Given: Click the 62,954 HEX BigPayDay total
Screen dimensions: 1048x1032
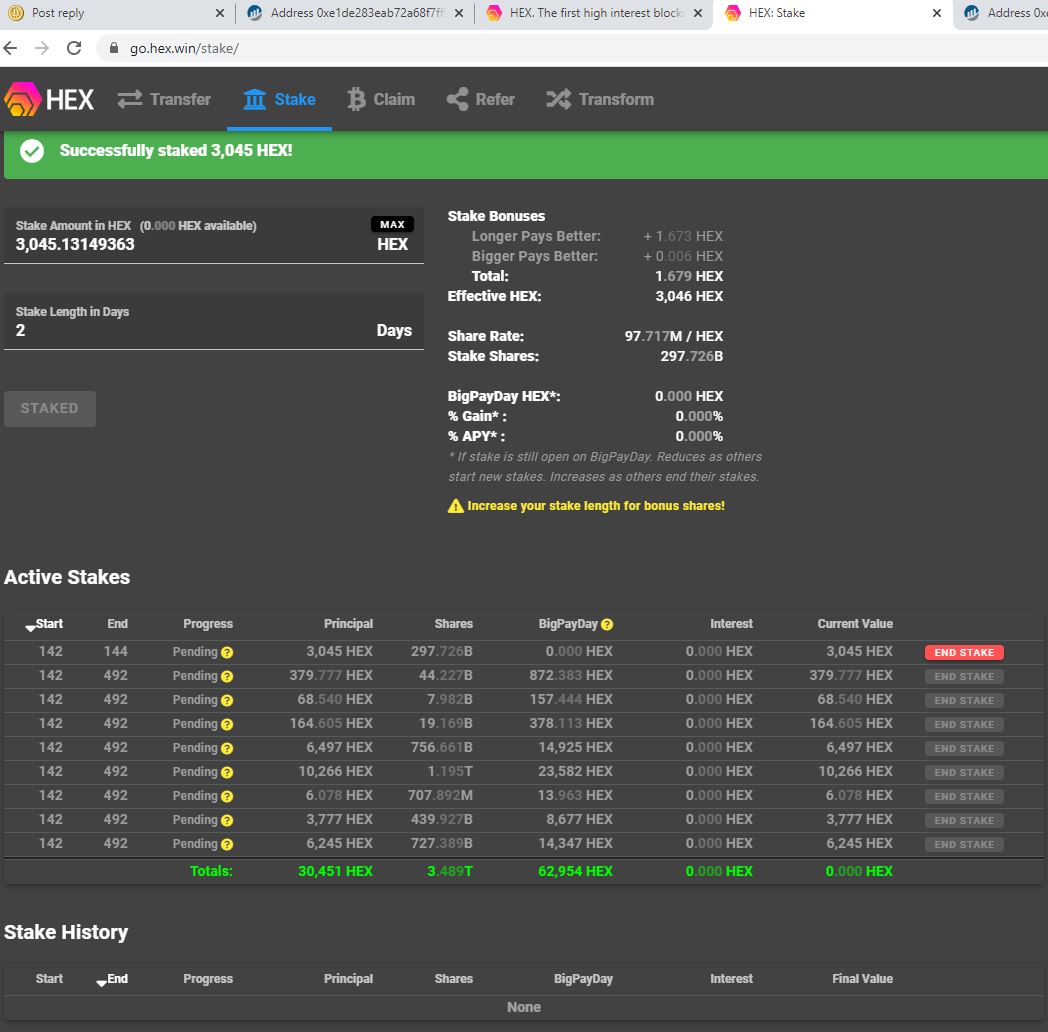Looking at the screenshot, I should pyautogui.click(x=575, y=871).
